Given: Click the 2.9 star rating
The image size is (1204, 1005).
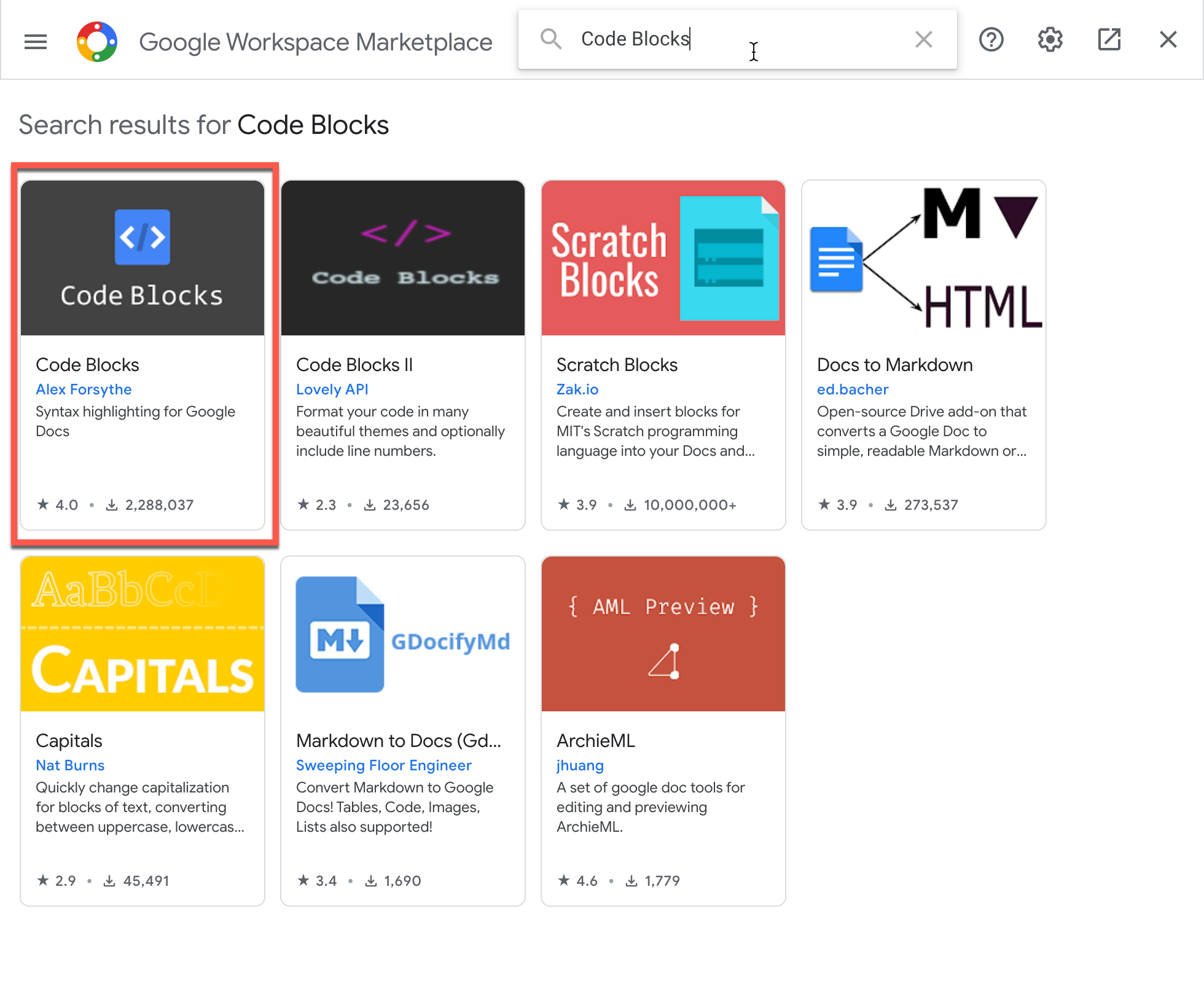Looking at the screenshot, I should point(57,881).
